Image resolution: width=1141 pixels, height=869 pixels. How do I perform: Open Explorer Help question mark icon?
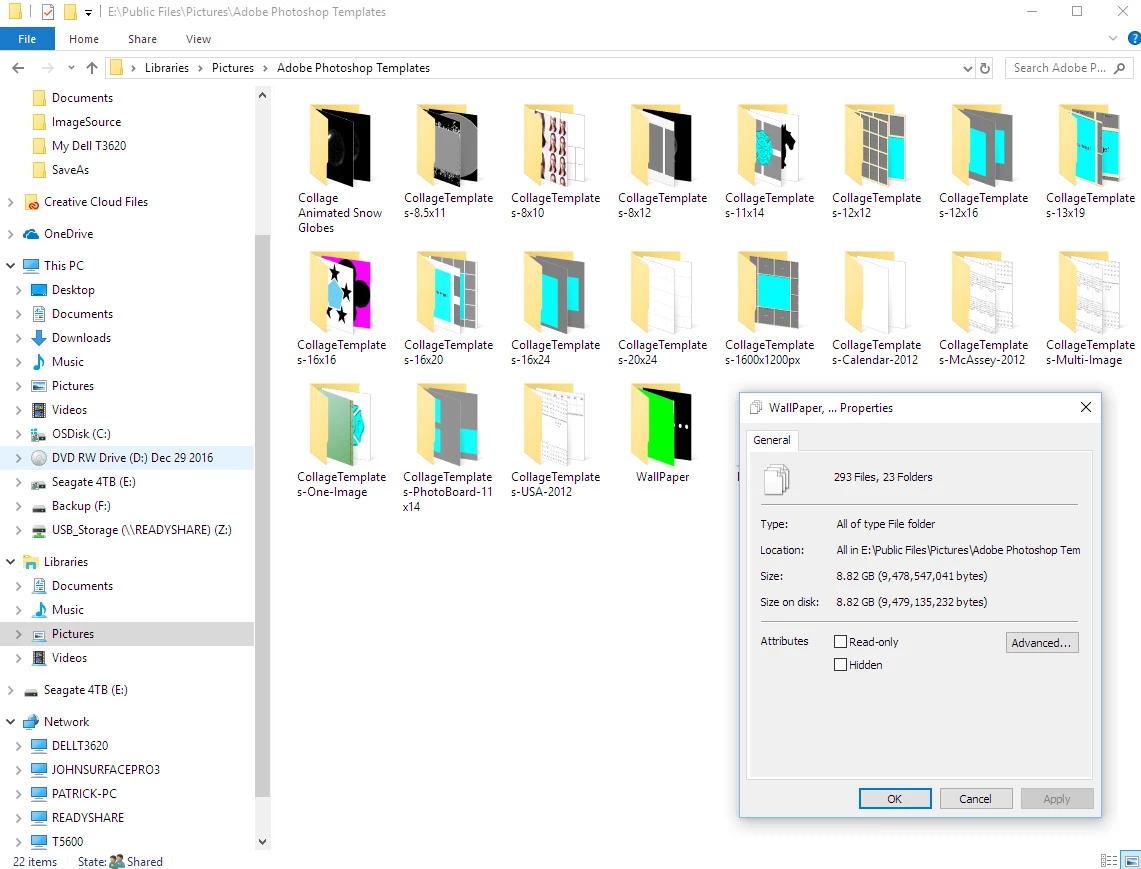point(1134,38)
